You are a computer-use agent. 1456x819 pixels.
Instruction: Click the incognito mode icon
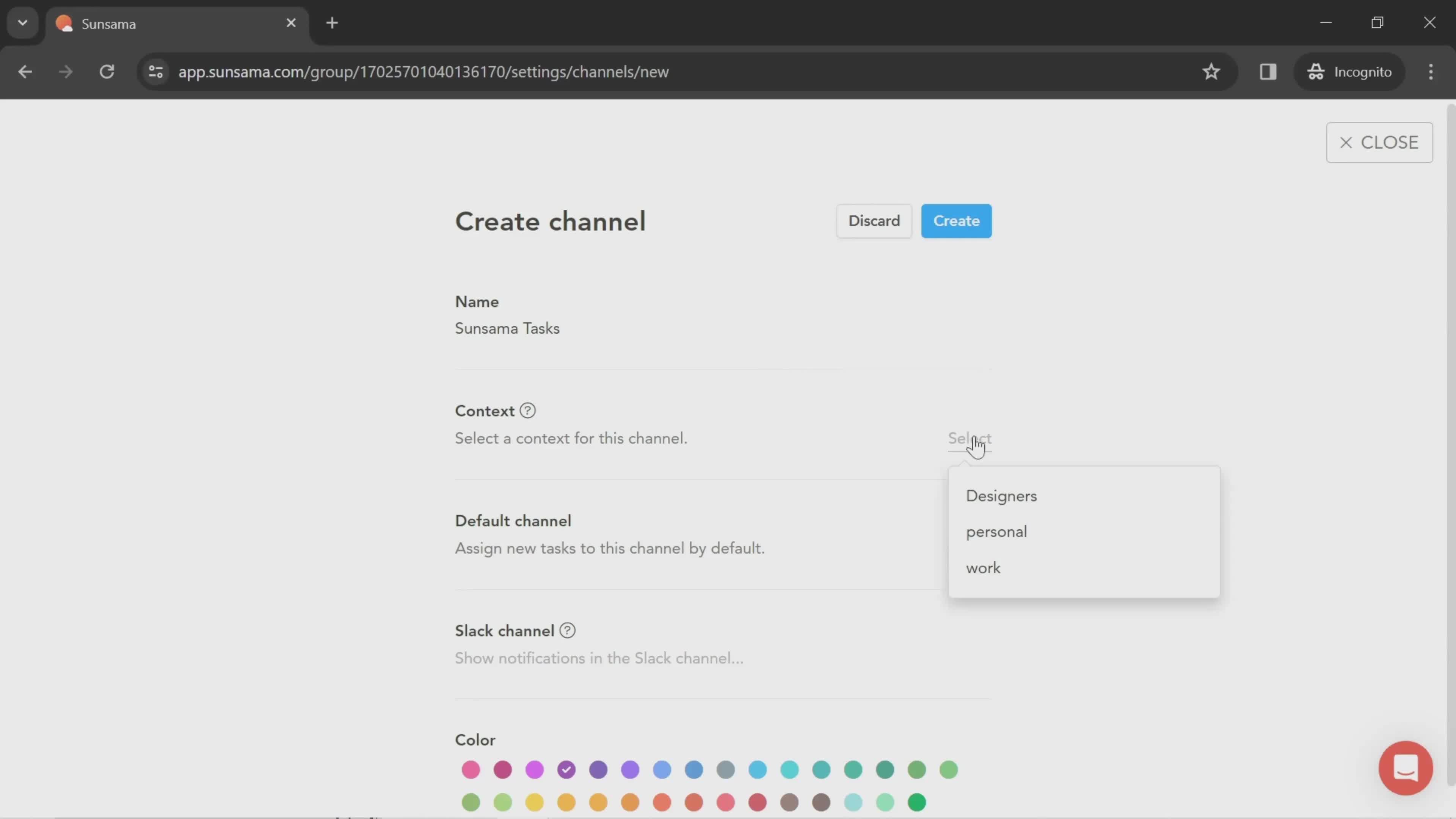tap(1317, 71)
